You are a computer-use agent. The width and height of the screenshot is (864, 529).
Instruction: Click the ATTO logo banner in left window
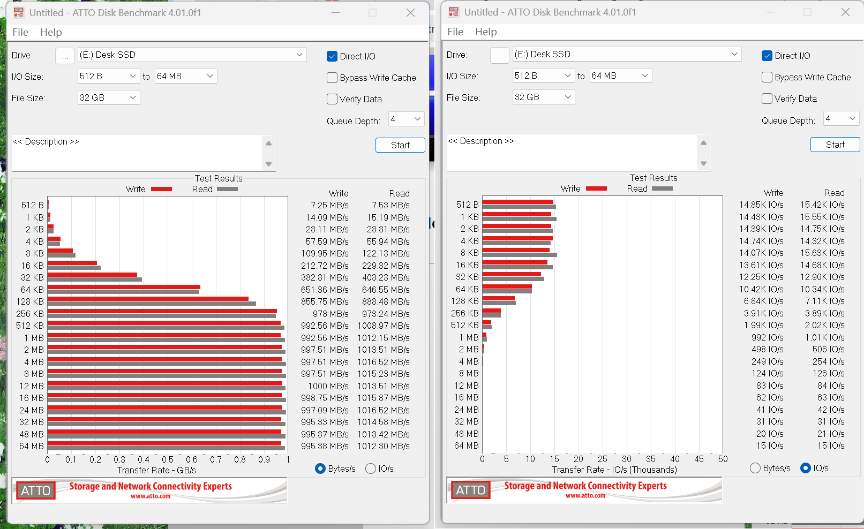[149, 490]
